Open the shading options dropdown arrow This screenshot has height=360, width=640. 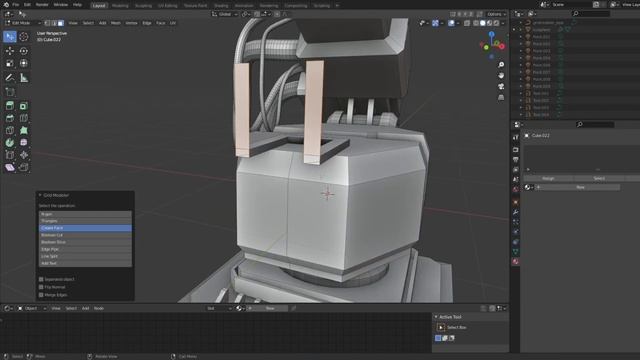(503, 23)
